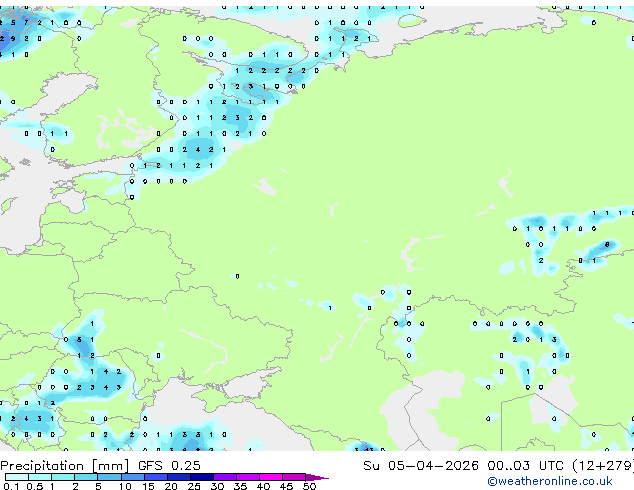This screenshot has height=490, width=634.
Task: Click the 40 to 45 mm legend swatch
Action: pos(271,477)
